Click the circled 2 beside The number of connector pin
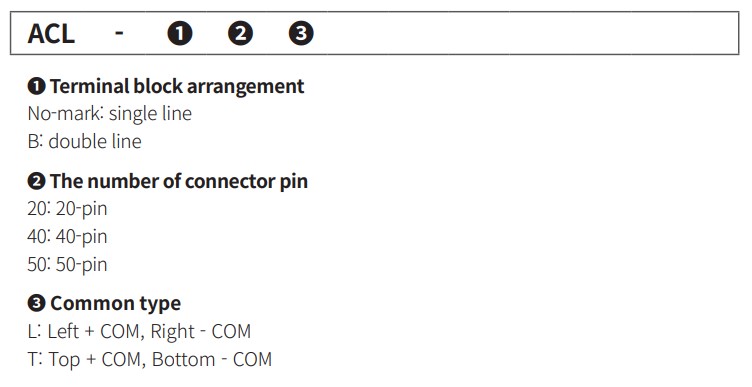The image size is (752, 387). tap(36, 182)
